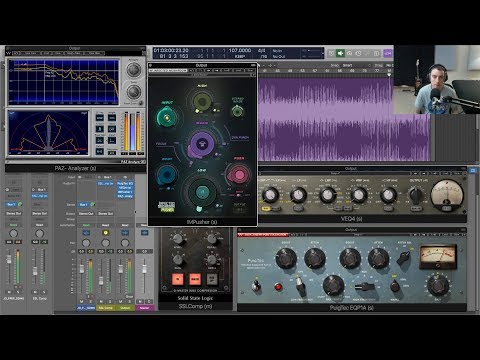This screenshot has width=480, height=360.
Task: Click the purple icon in transport bar
Action: (x=387, y=53)
